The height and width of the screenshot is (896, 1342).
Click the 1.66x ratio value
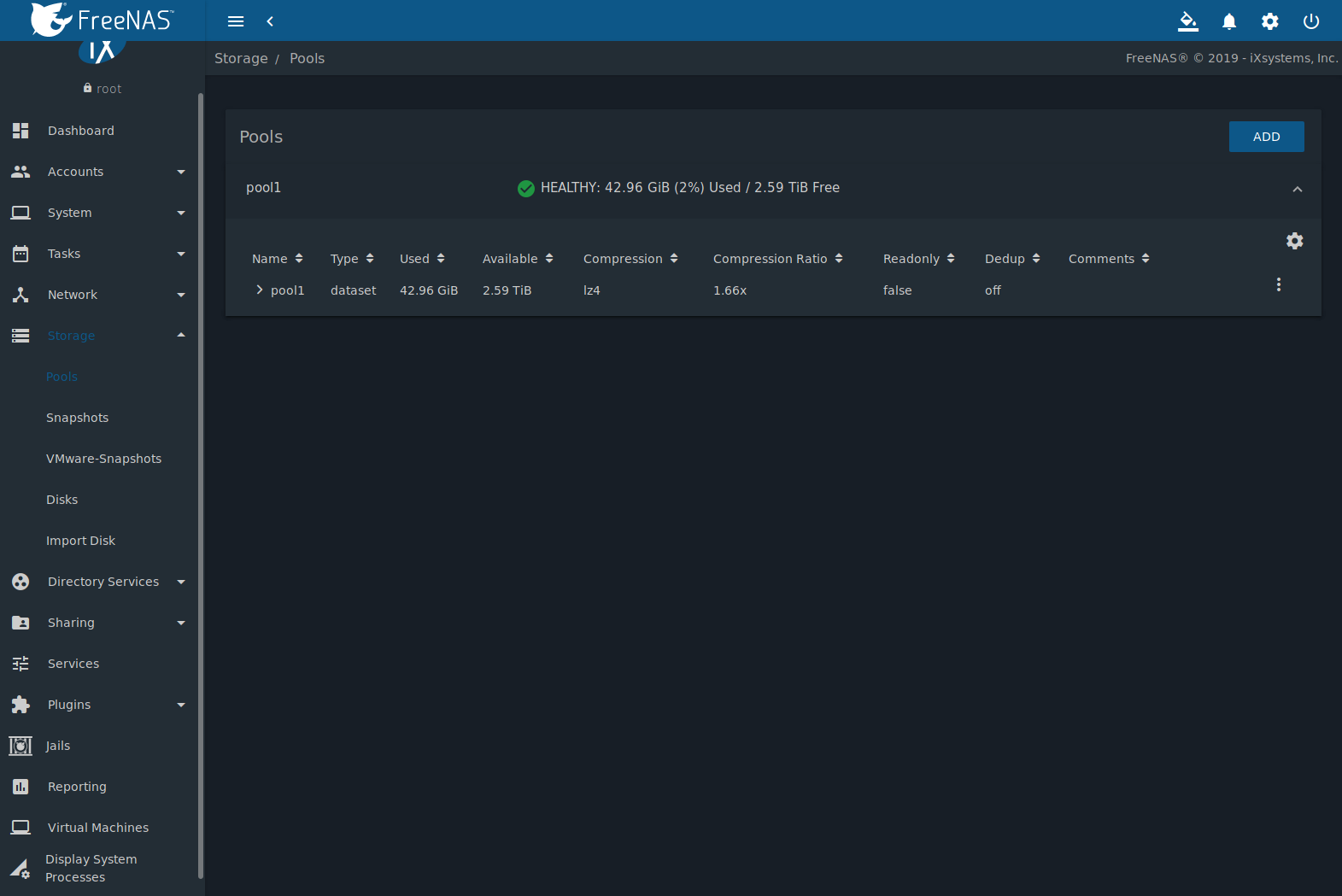pyautogui.click(x=730, y=290)
